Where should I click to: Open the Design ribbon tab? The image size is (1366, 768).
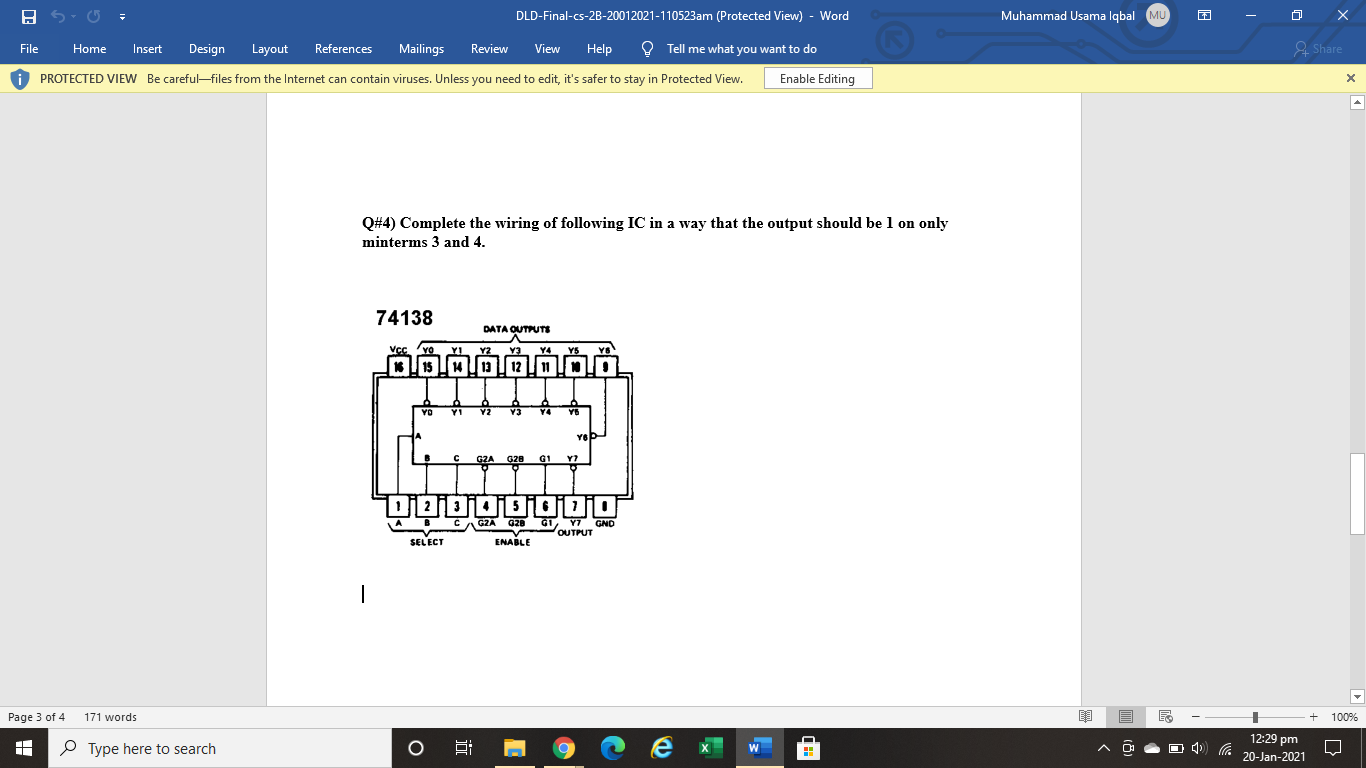pos(206,48)
